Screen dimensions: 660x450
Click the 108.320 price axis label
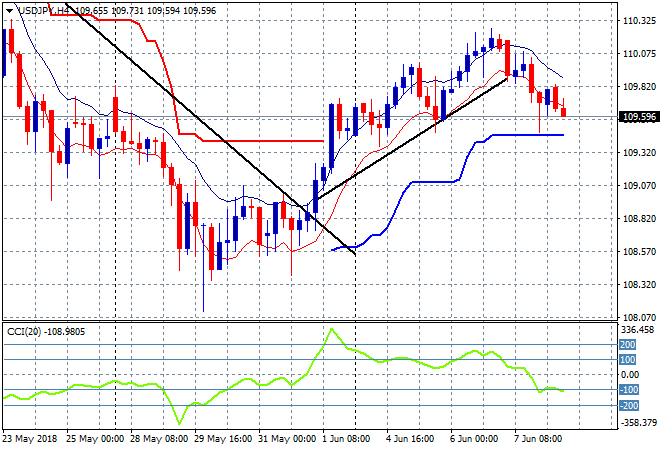[x=639, y=285]
